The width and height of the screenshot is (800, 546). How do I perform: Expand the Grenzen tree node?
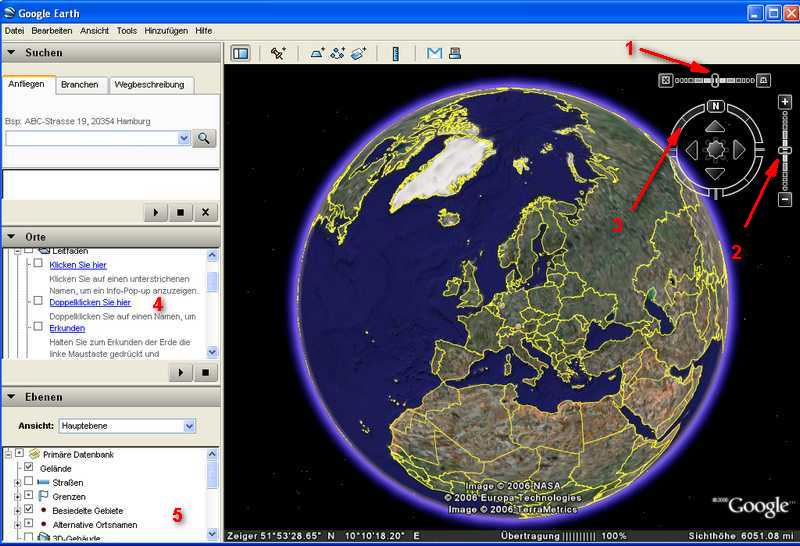click(17, 497)
